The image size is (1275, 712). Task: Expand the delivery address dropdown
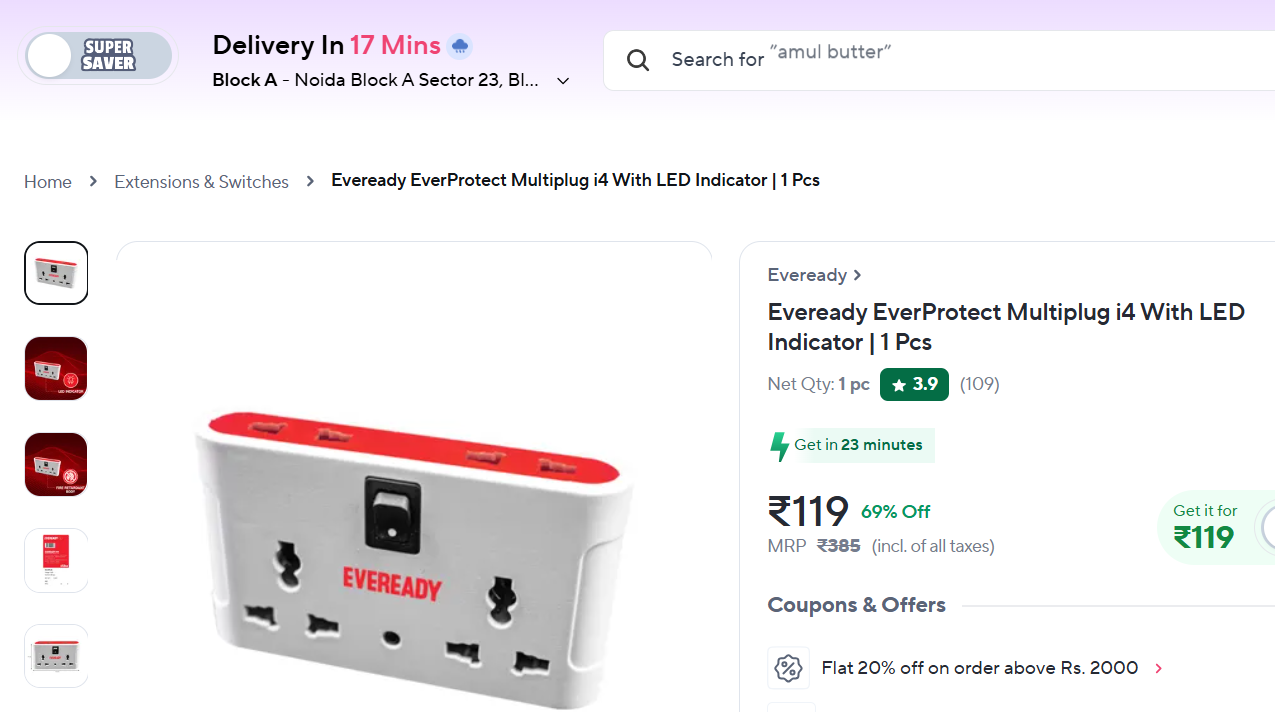[563, 81]
